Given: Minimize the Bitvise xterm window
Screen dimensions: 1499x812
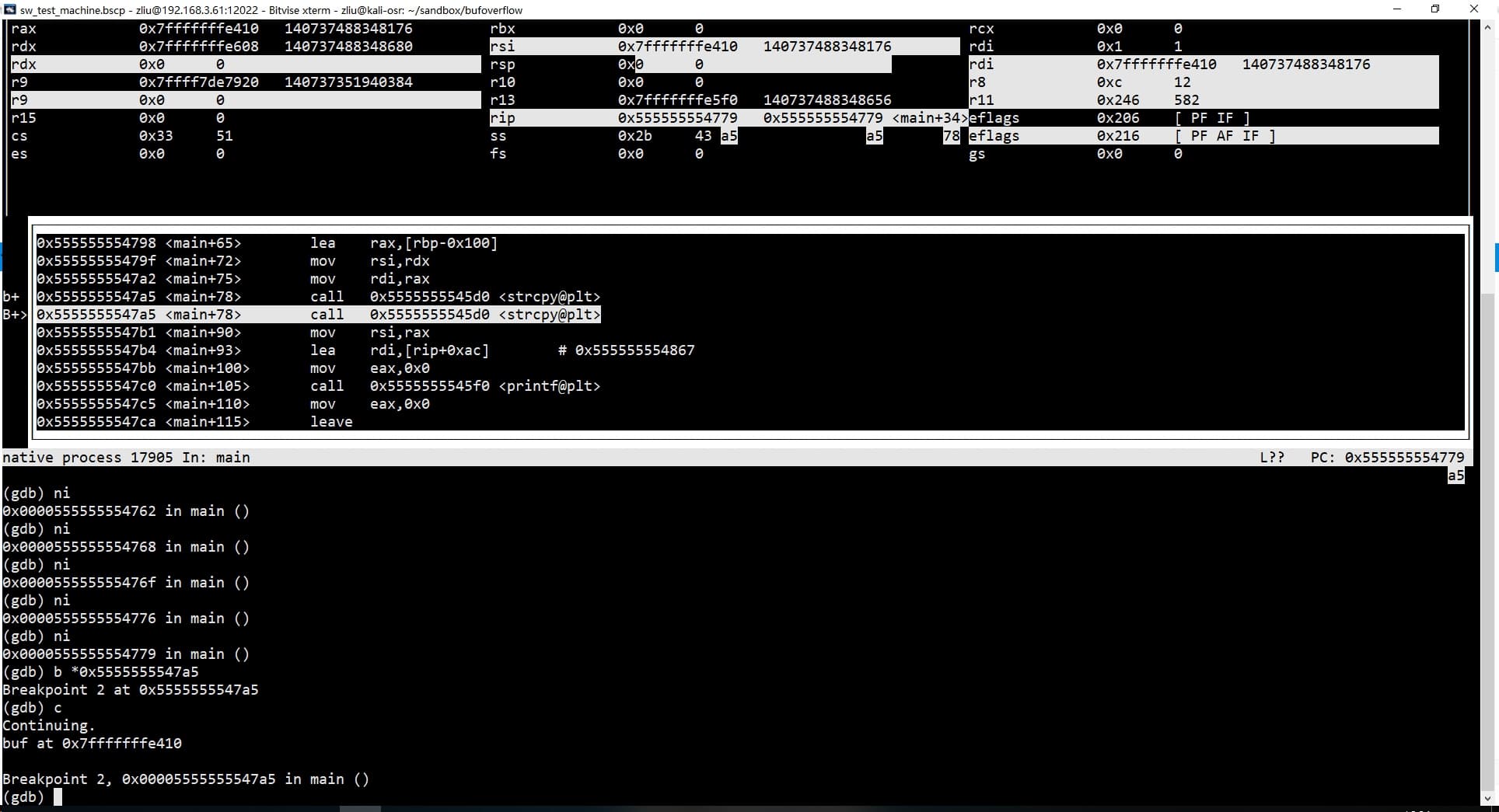Looking at the screenshot, I should (x=1397, y=9).
